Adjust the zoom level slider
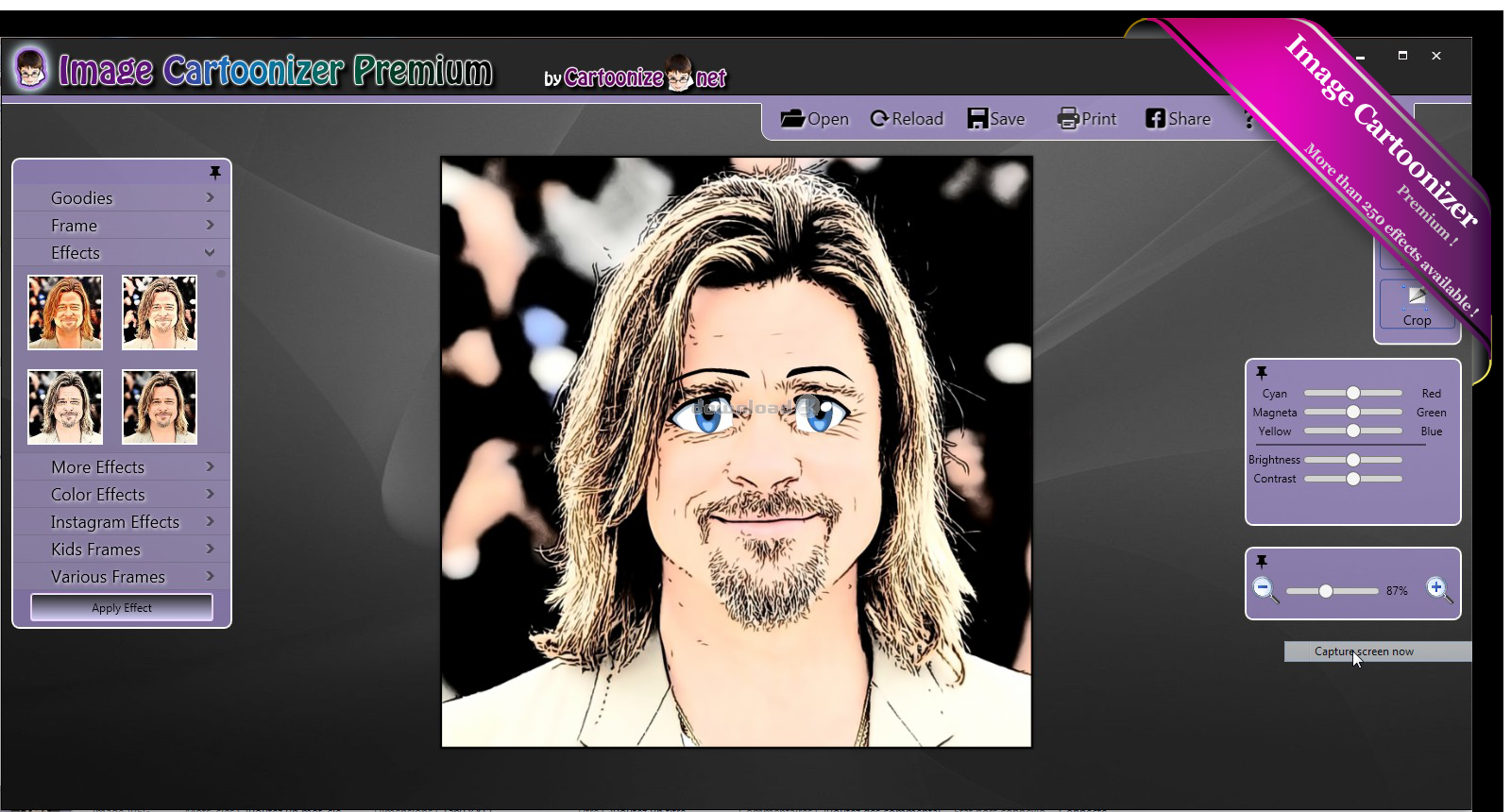1511x812 pixels. (x=1332, y=591)
